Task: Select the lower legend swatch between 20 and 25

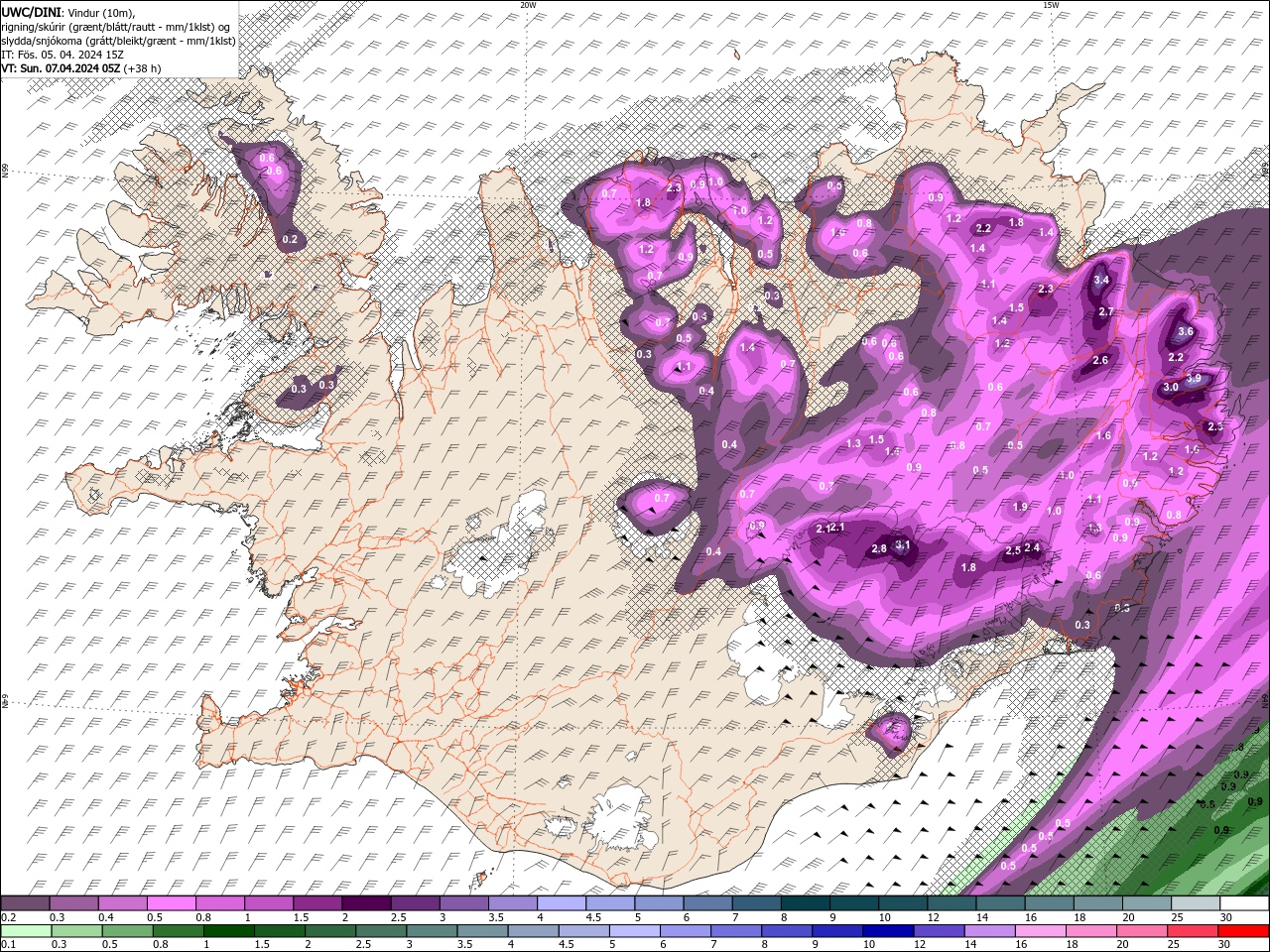Action: point(1142,931)
